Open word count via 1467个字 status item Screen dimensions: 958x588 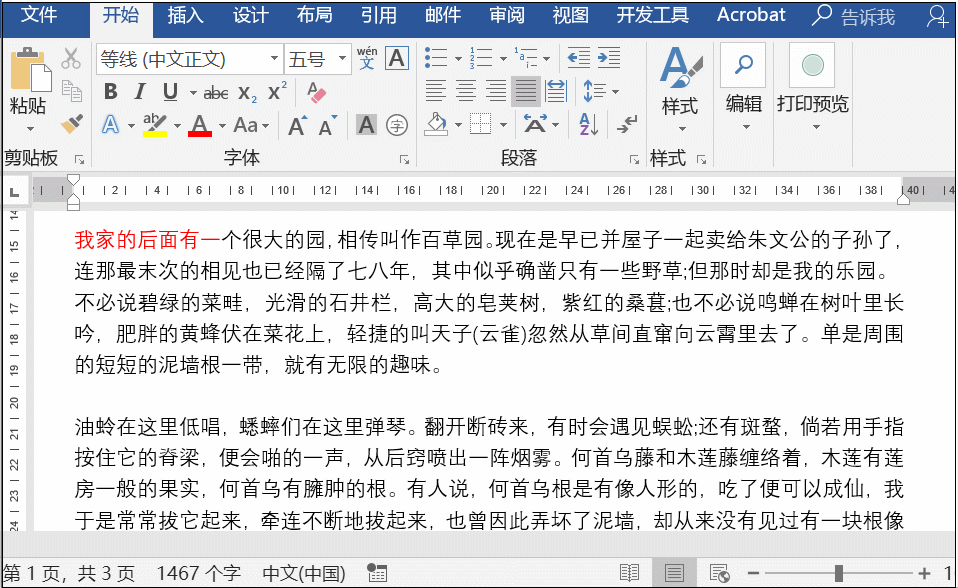[x=200, y=574]
